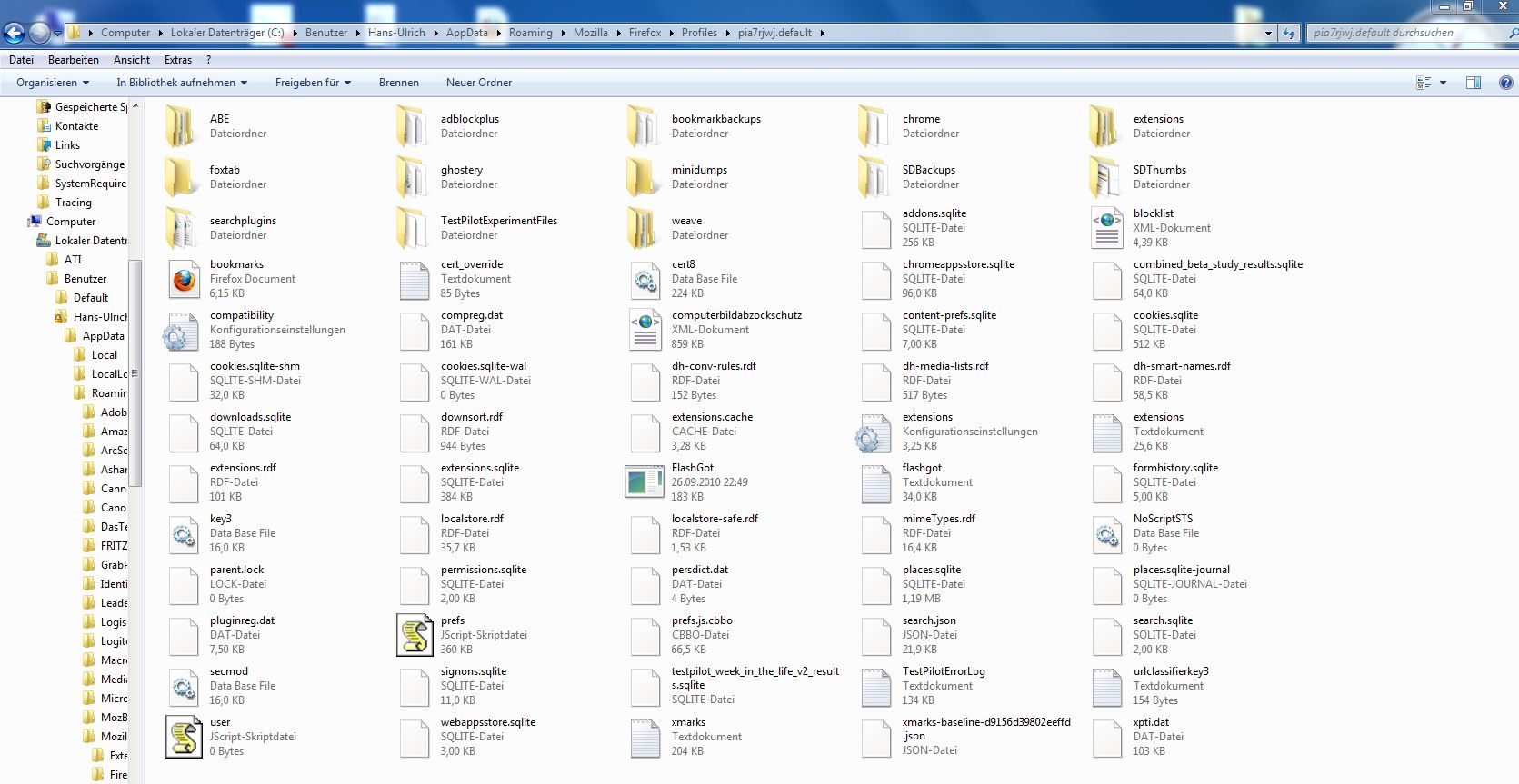Click the secmod Data Base File icon
The image size is (1519, 784).
point(184,686)
